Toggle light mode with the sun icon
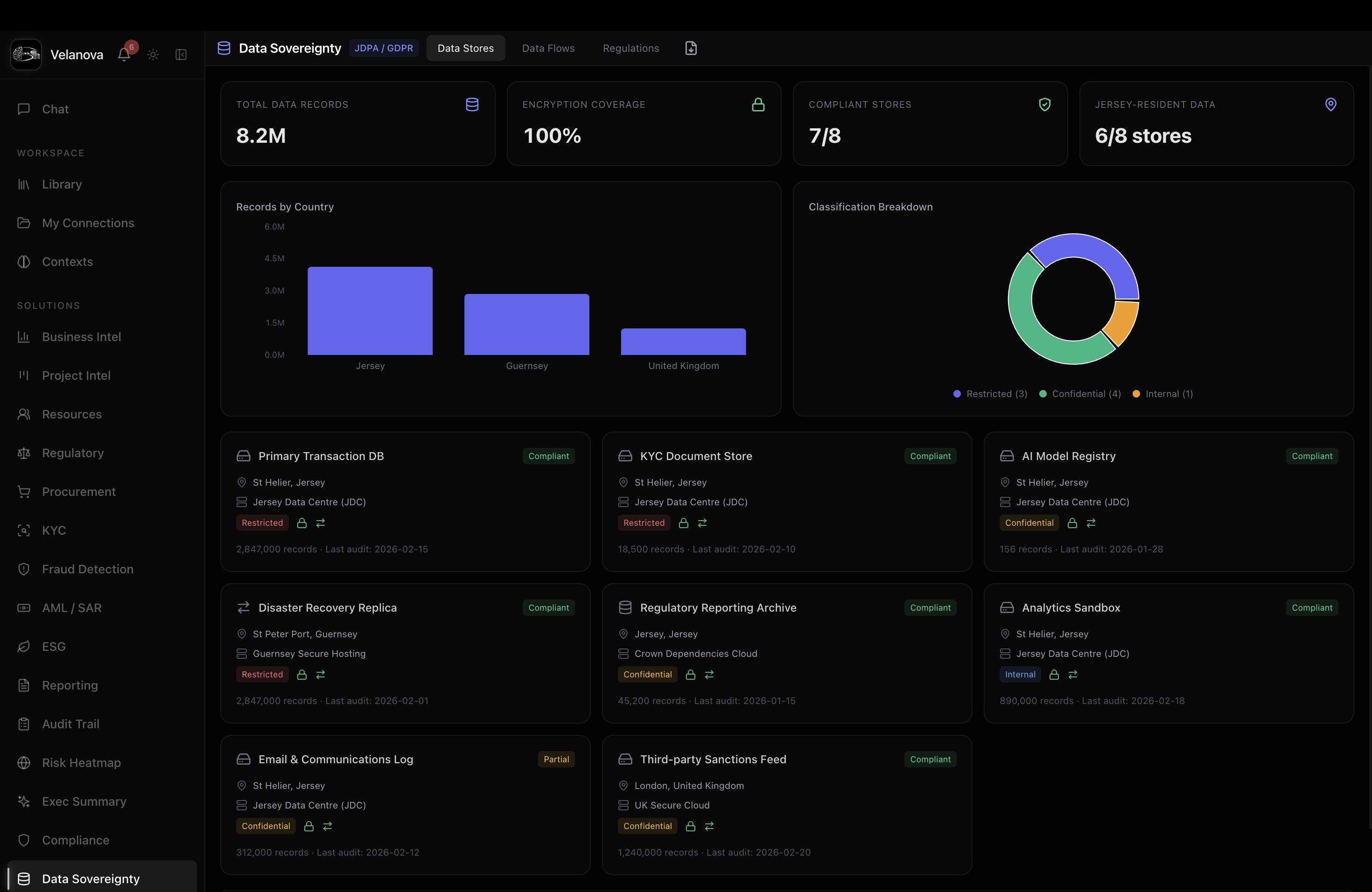The width and height of the screenshot is (1372, 892). click(152, 54)
